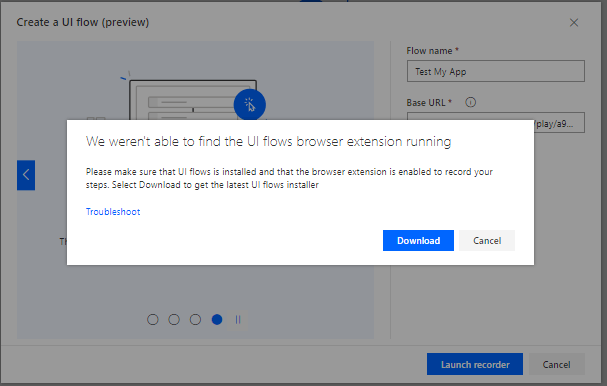Cancel the Create a UI flow panel
The height and width of the screenshot is (386, 607).
[556, 364]
